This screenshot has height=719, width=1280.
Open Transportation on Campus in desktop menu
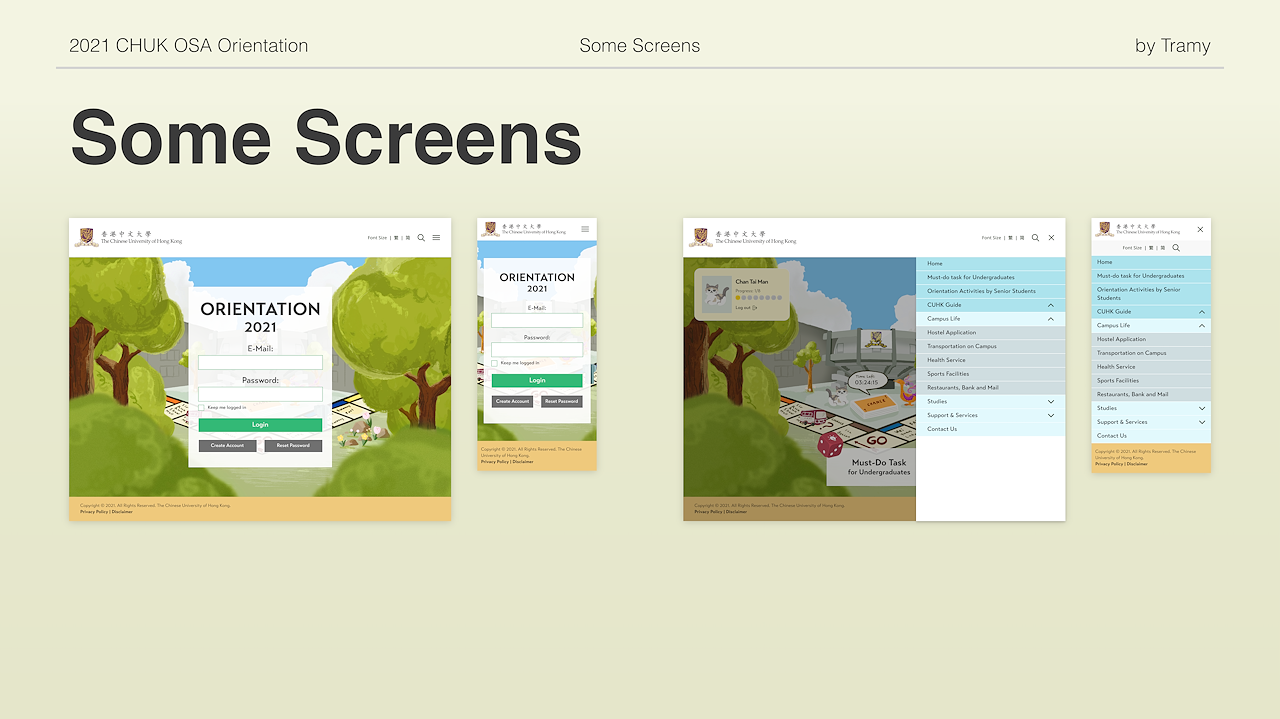(x=990, y=346)
